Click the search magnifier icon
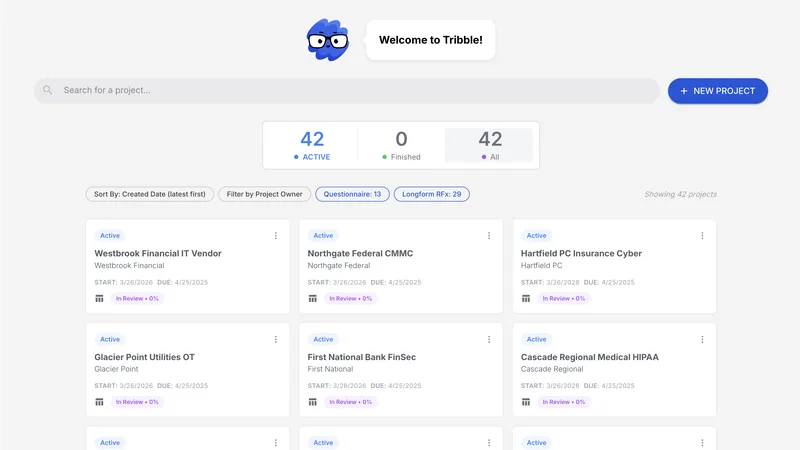The height and width of the screenshot is (450, 800). (x=47, y=90)
